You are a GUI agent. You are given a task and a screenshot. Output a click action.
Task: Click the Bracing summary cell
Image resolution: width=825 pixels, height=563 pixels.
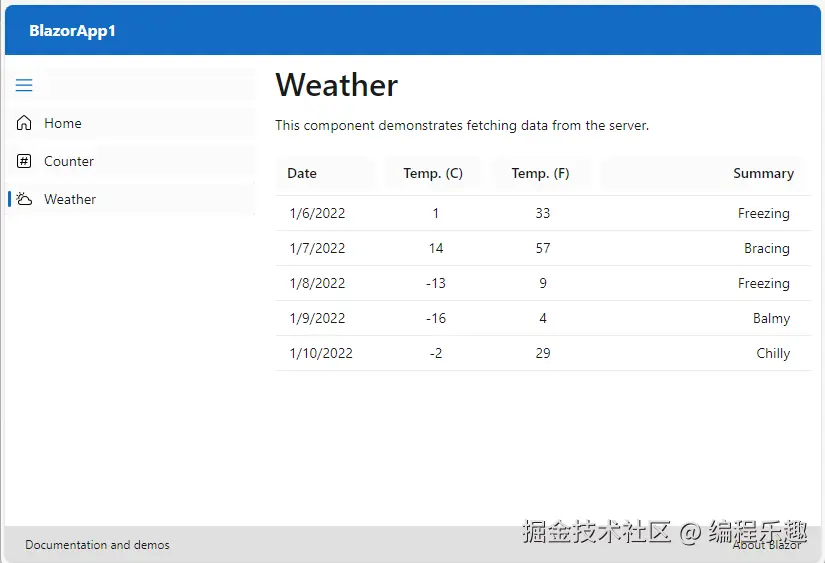[x=767, y=248]
